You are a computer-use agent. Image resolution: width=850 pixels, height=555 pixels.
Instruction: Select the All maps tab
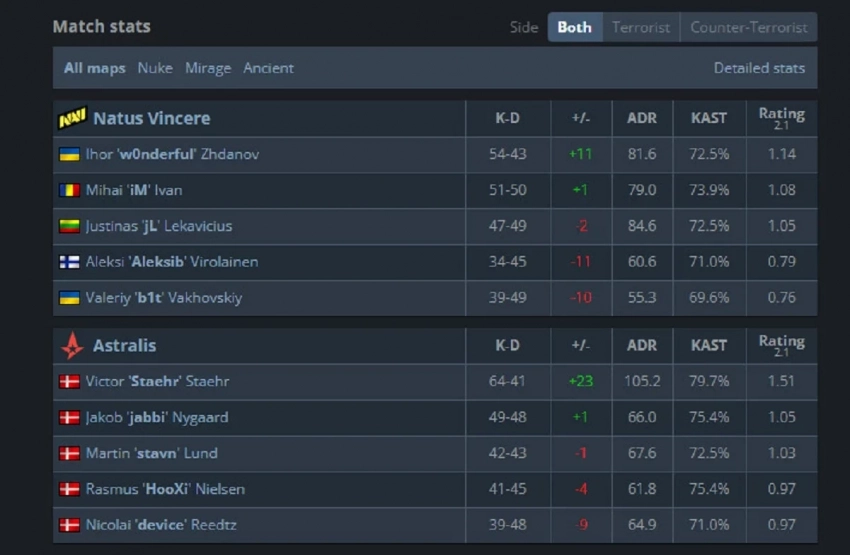coord(95,68)
